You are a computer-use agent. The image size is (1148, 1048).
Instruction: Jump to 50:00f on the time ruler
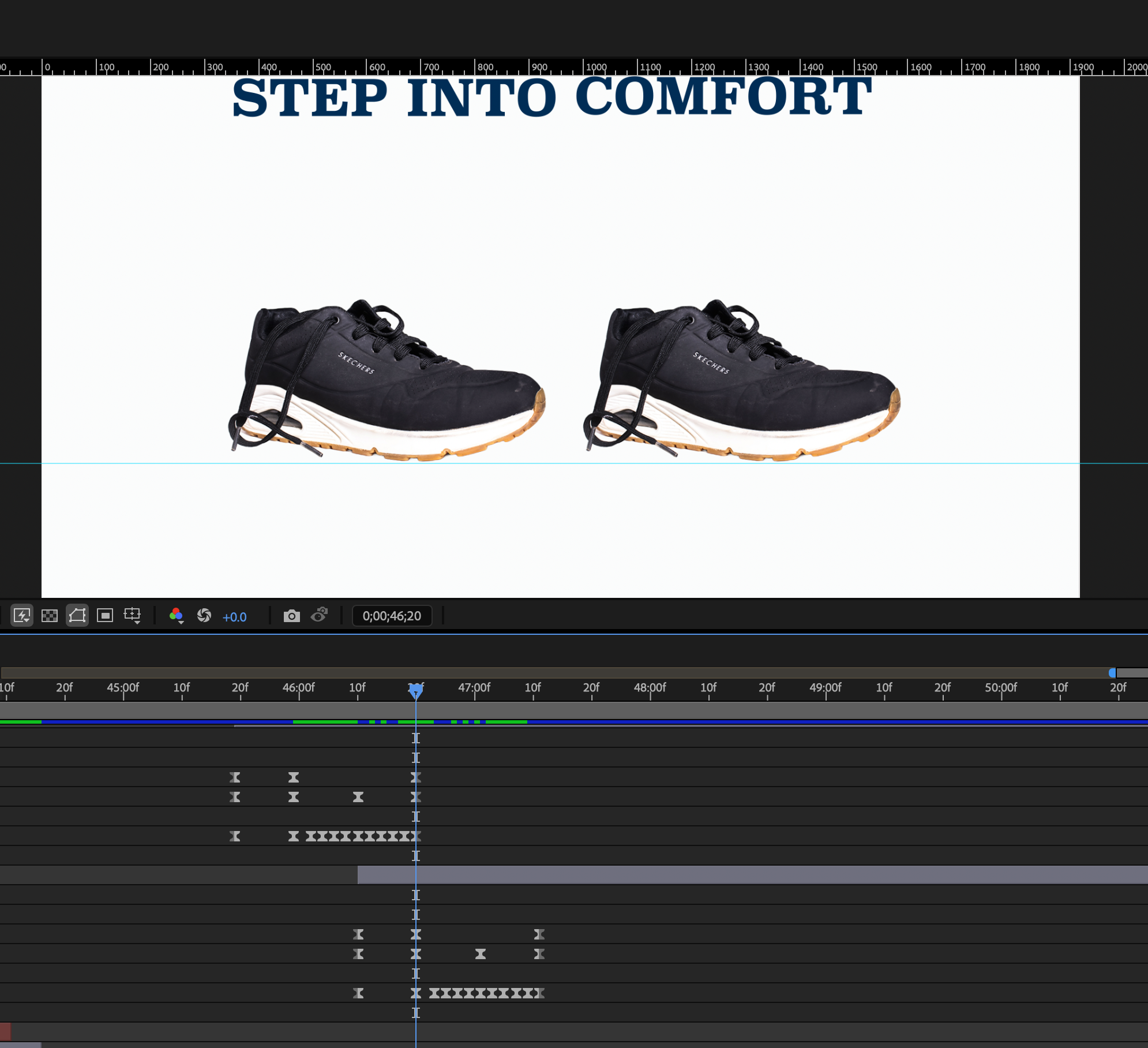pos(1001,687)
